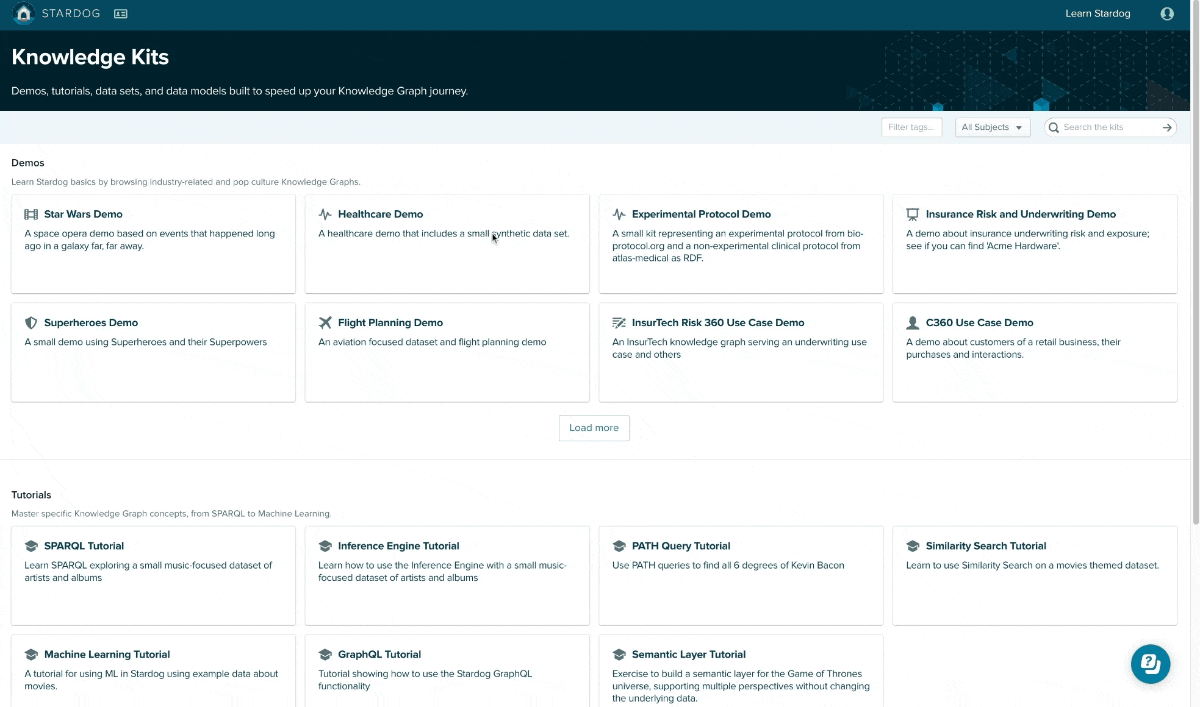Click the page's vertical scrollbar

(1195, 260)
